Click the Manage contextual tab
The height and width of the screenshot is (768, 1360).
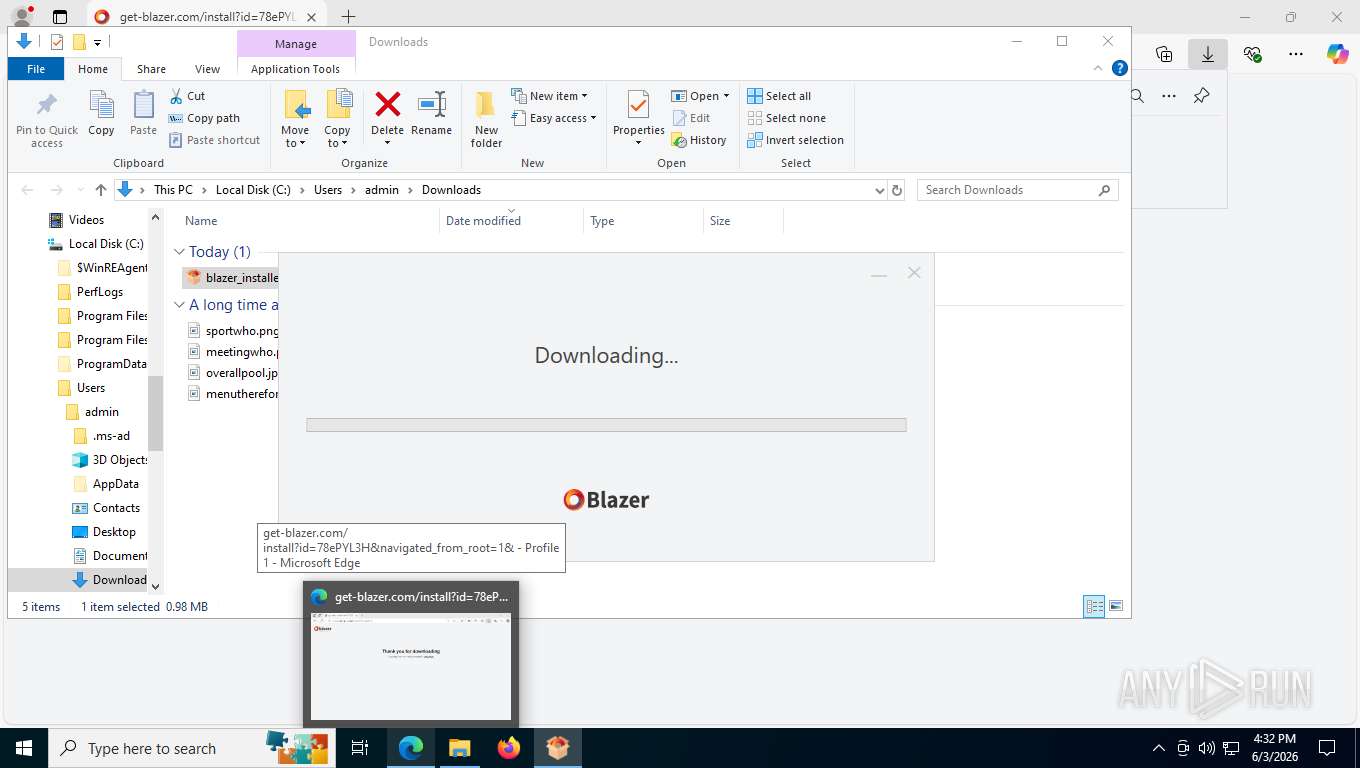(296, 44)
